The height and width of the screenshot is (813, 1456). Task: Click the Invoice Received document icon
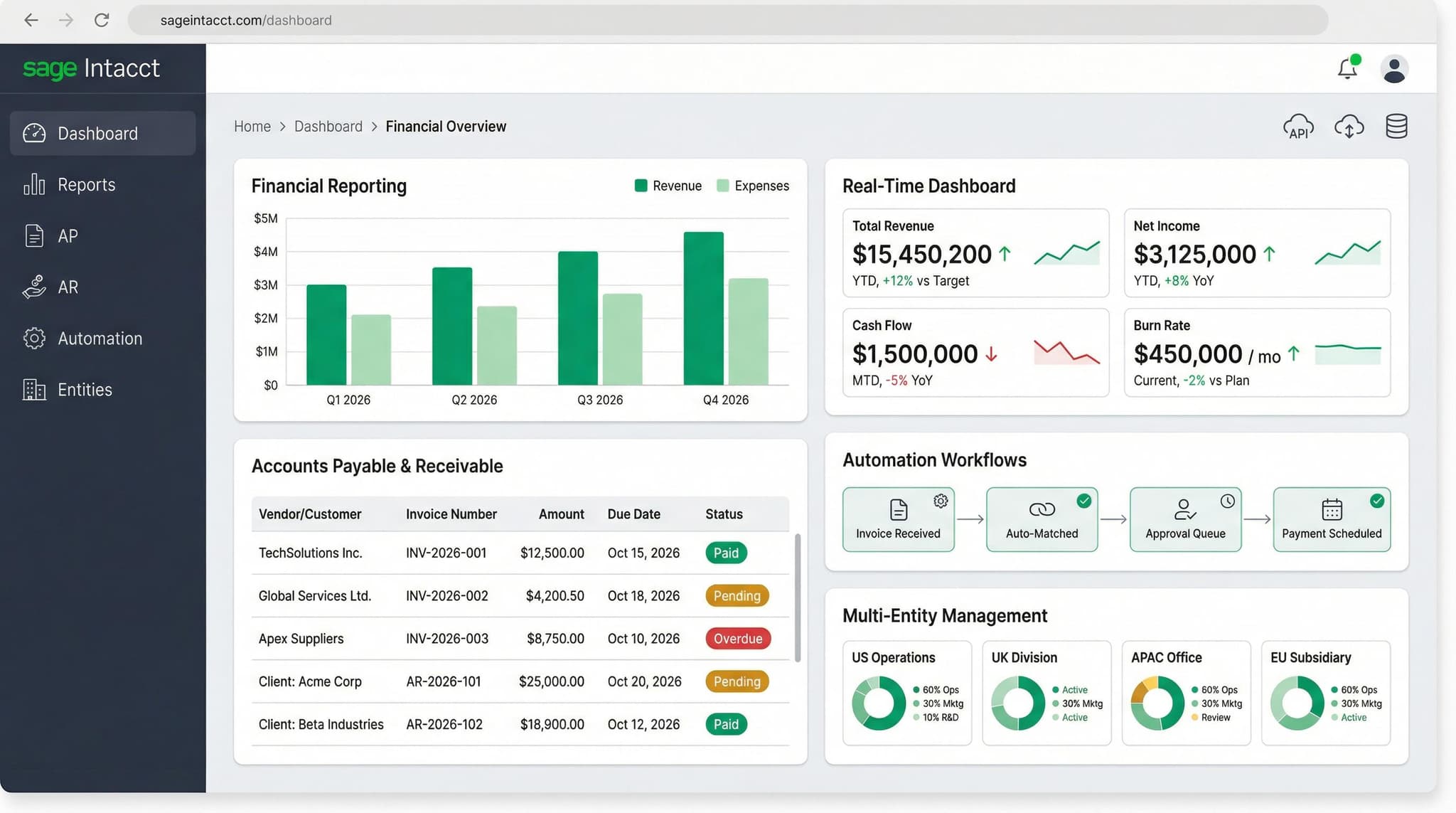tap(898, 509)
